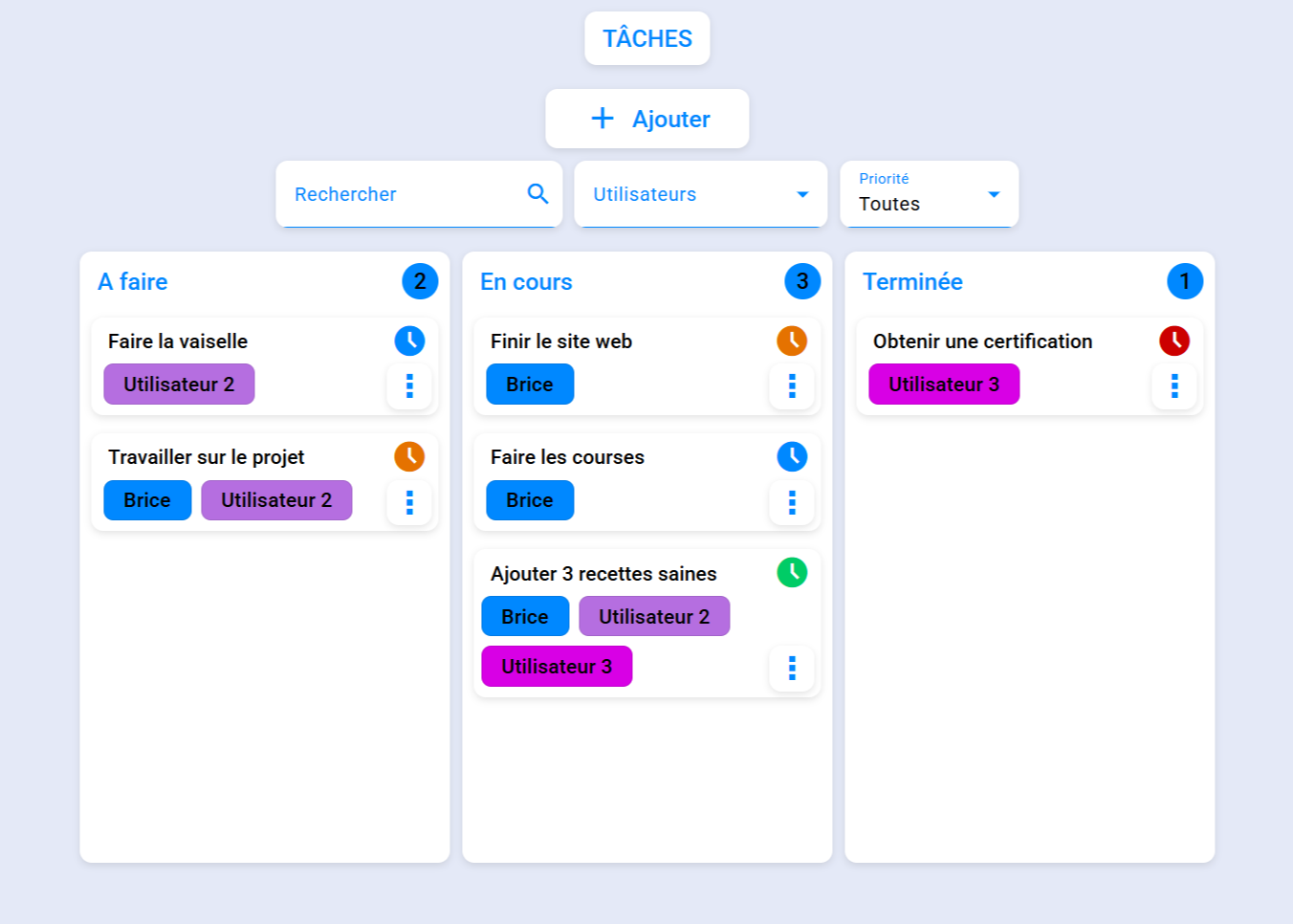The width and height of the screenshot is (1293, 924).
Task: Click the orange clock on Travailler sur le projet
Action: tap(409, 456)
